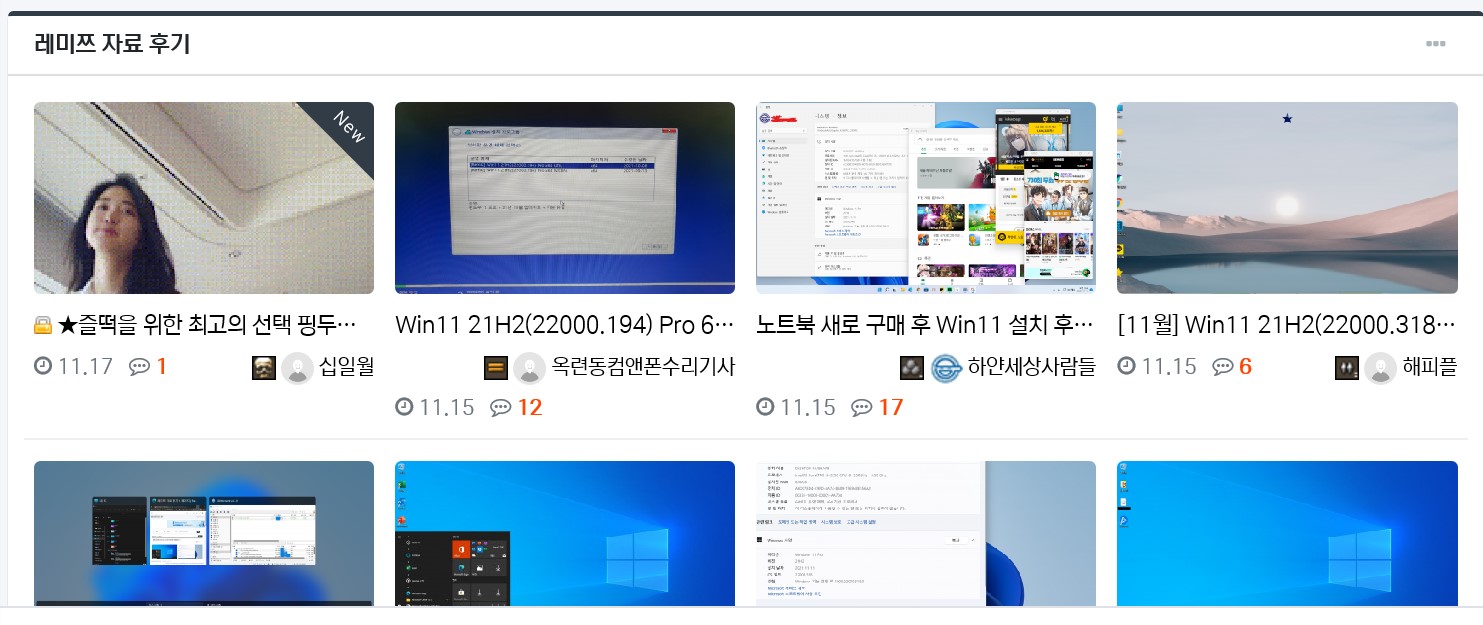Screen dimensions: 1483x625
Task: Click the level badge icon beside 옥련동컴앤폰수리기사
Action: (x=496, y=367)
